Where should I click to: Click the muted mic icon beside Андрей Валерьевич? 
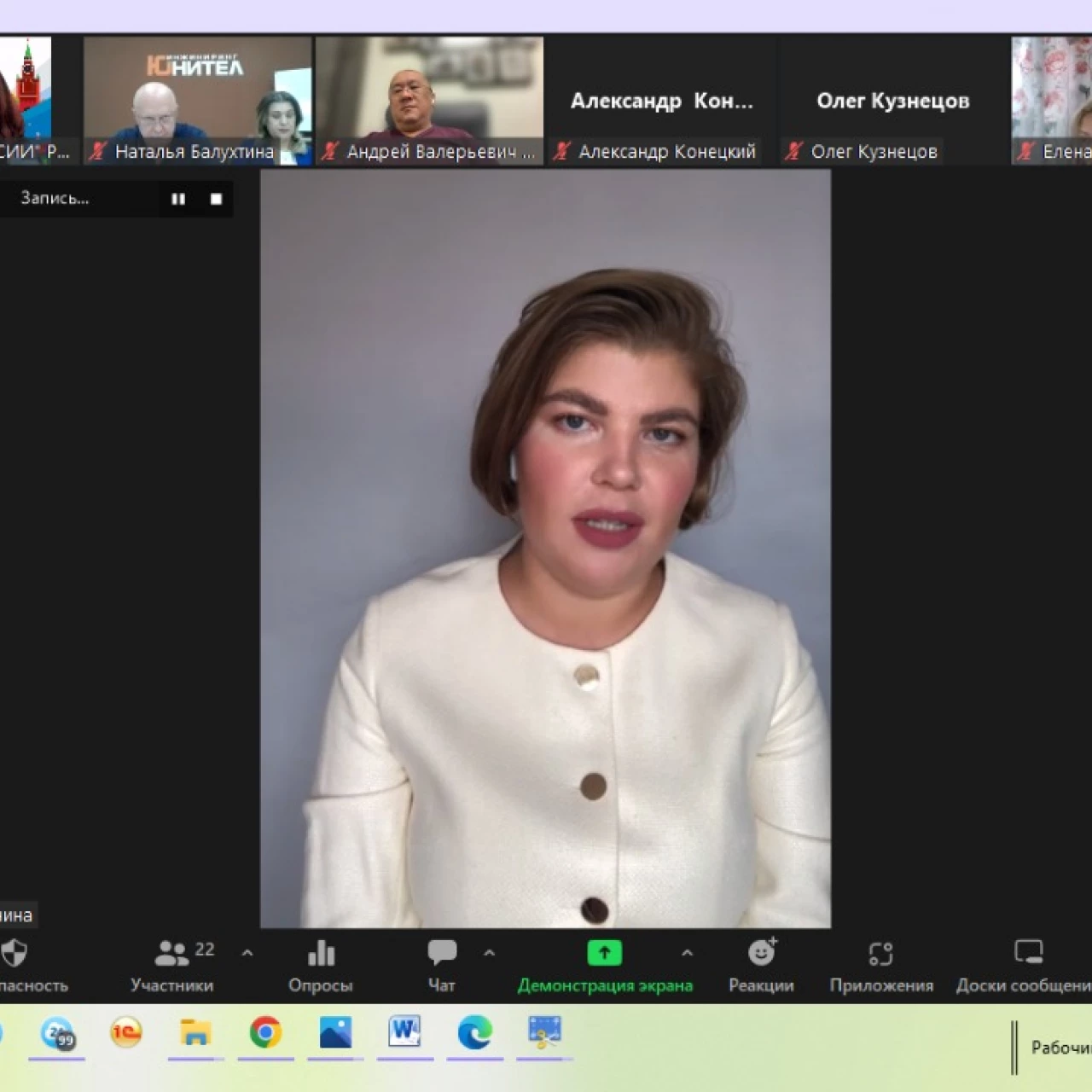pyautogui.click(x=330, y=152)
